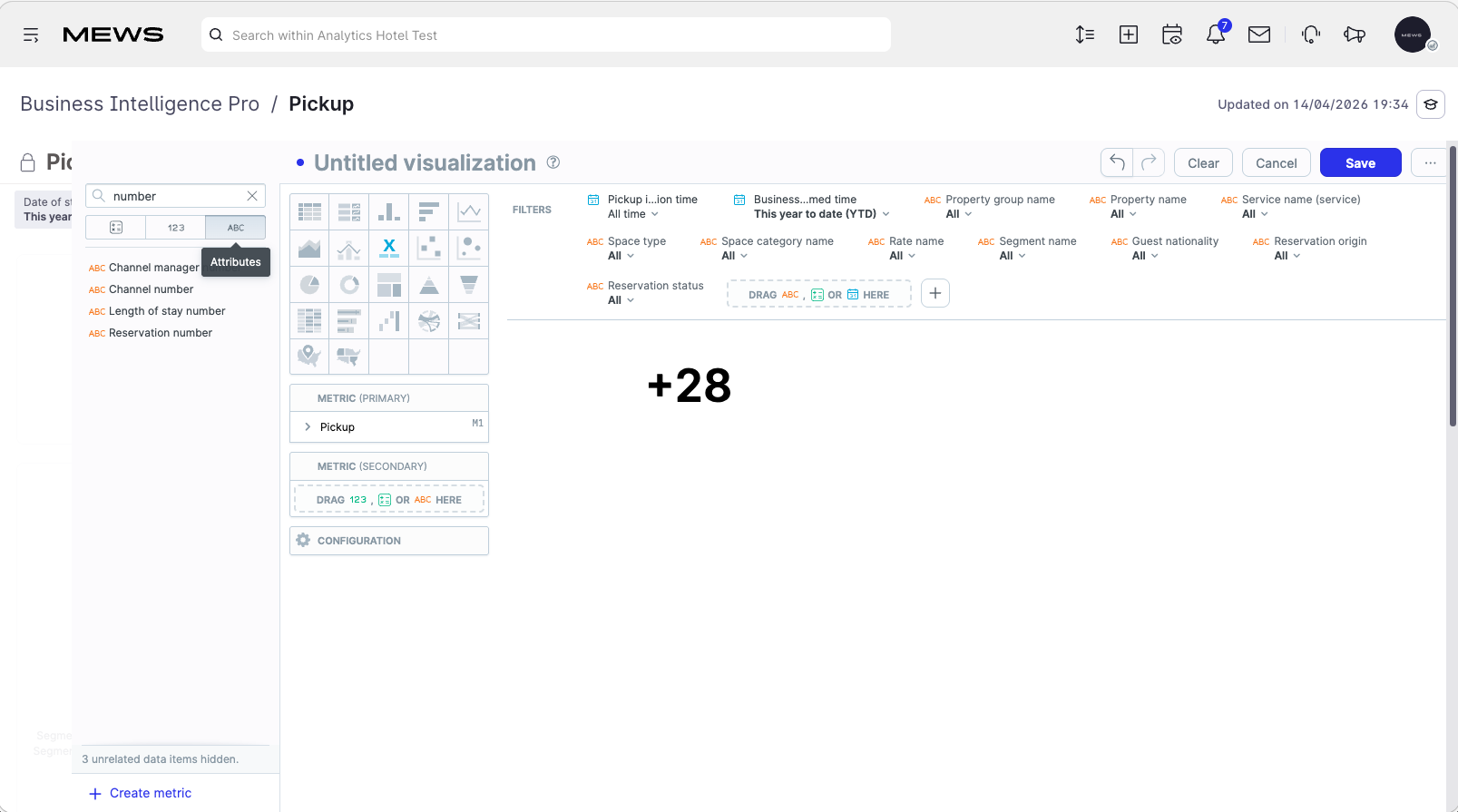
Task: Open the help question mark beside title
Action: (553, 162)
